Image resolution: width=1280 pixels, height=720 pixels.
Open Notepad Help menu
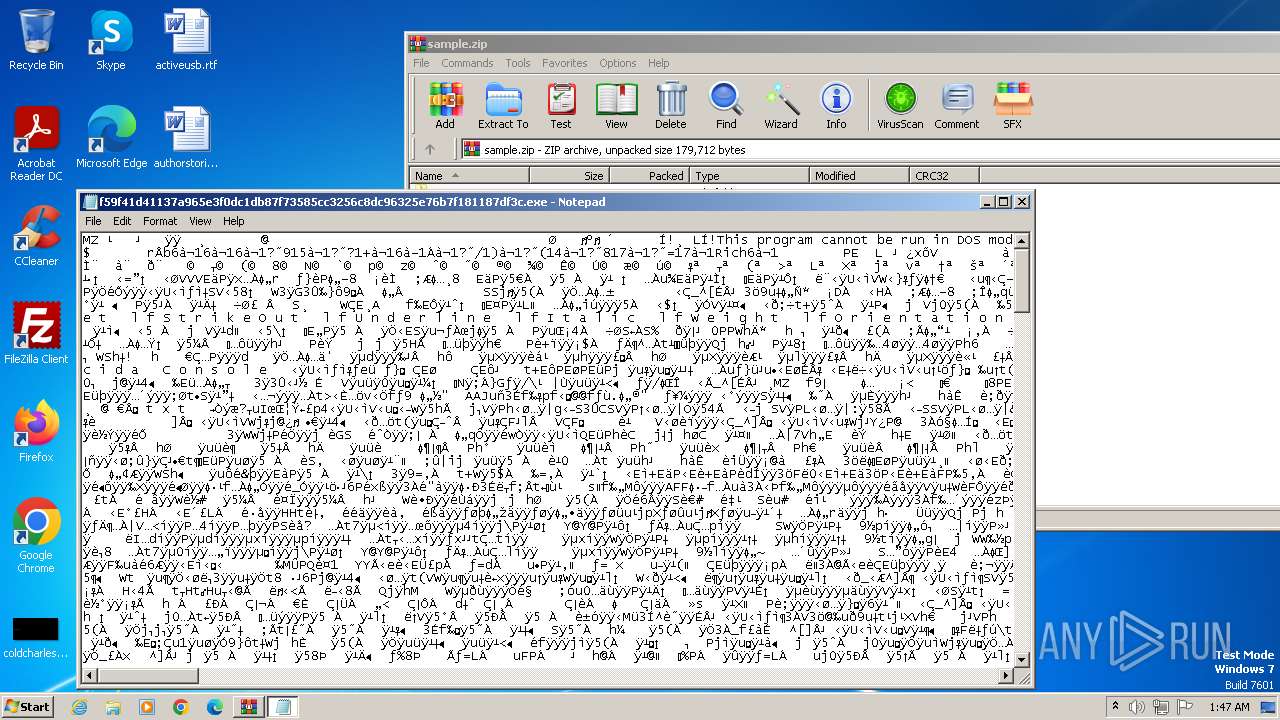233,221
